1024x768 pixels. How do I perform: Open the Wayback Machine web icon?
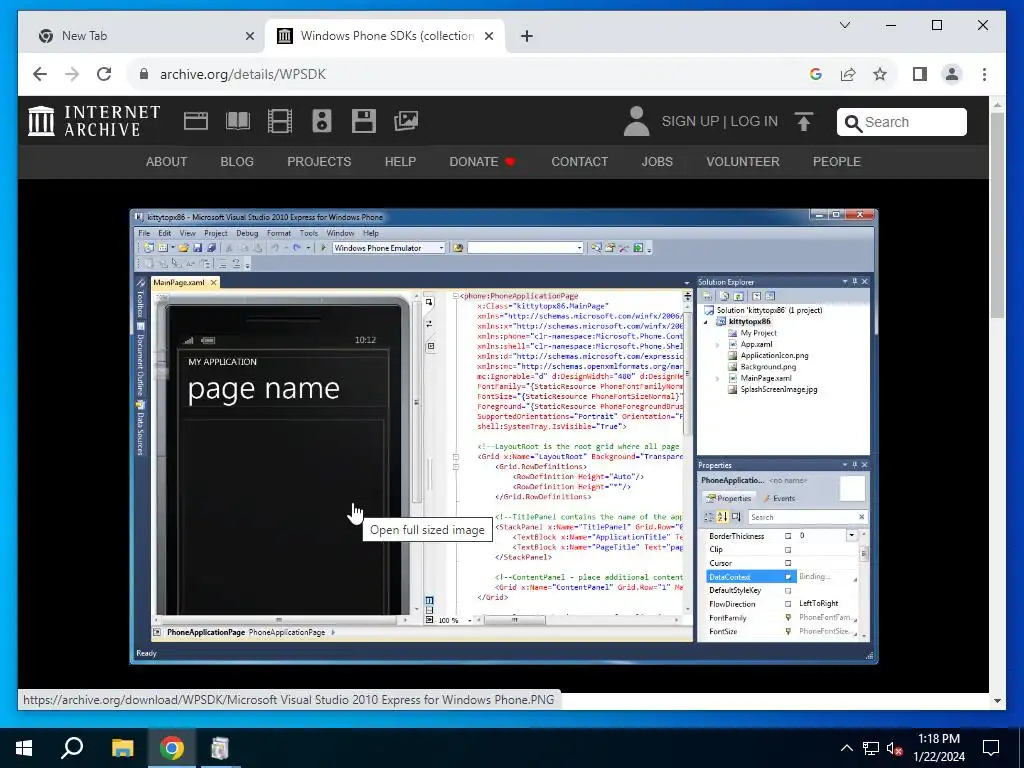pos(195,121)
